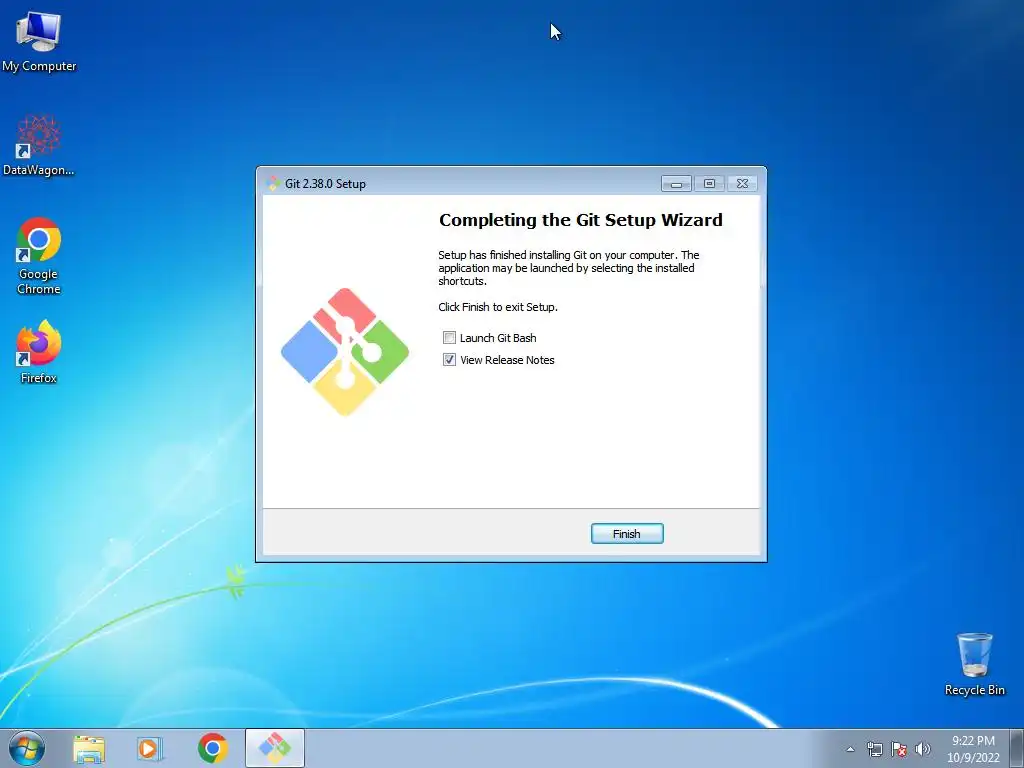Screen dimensions: 1024x768
Task: Launch Windows Media Player from taskbar
Action: point(150,748)
